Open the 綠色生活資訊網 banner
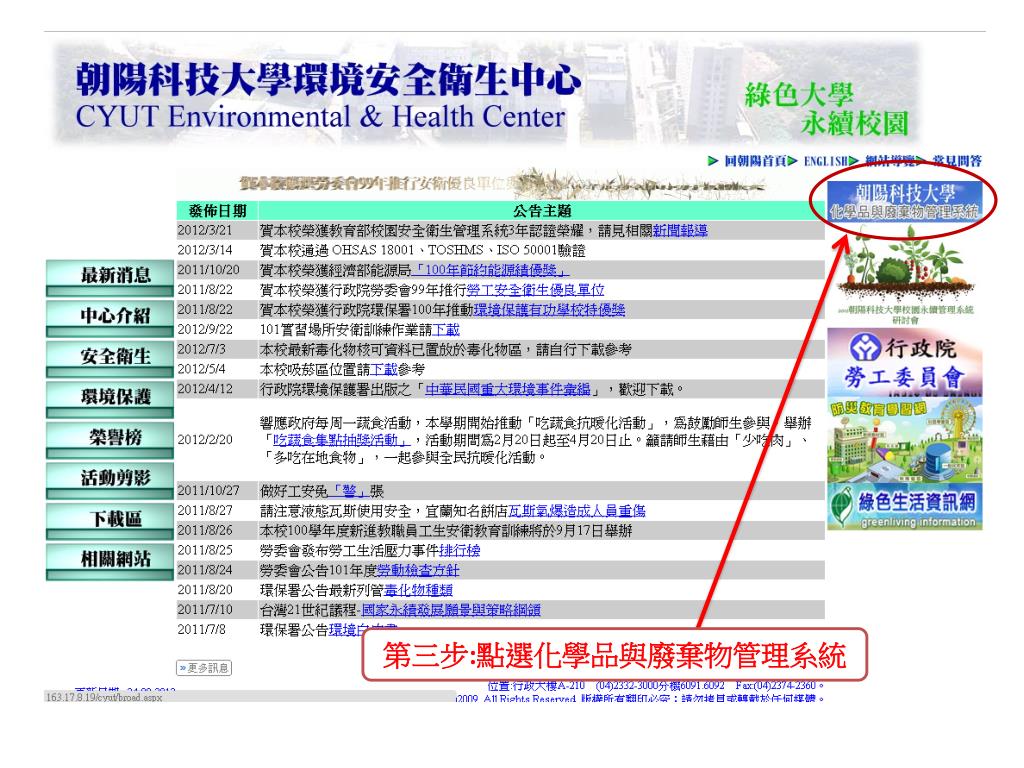Screen dimensions: 1024x768 click(905, 506)
